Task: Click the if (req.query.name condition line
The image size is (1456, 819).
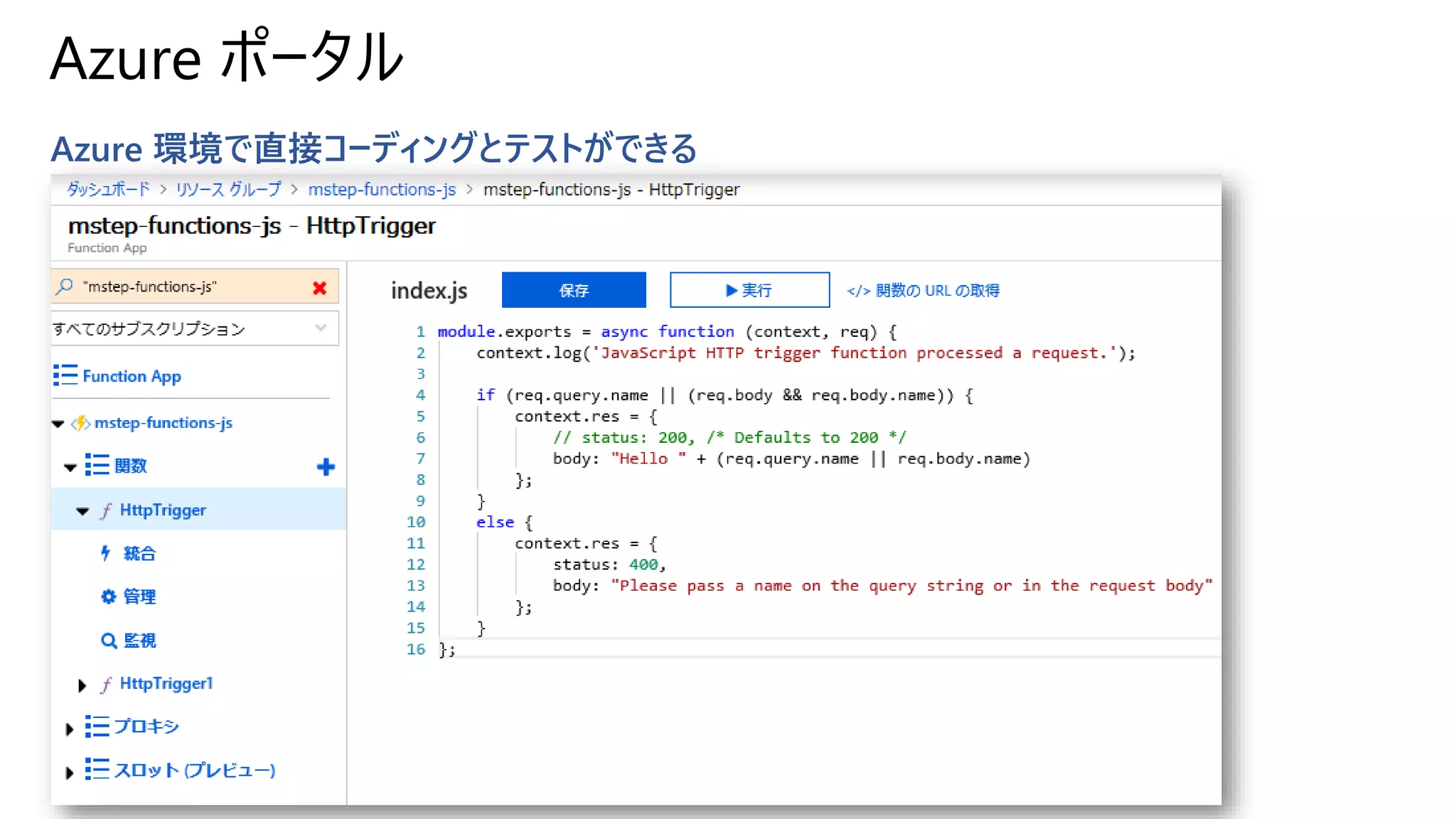Action: pos(724,395)
